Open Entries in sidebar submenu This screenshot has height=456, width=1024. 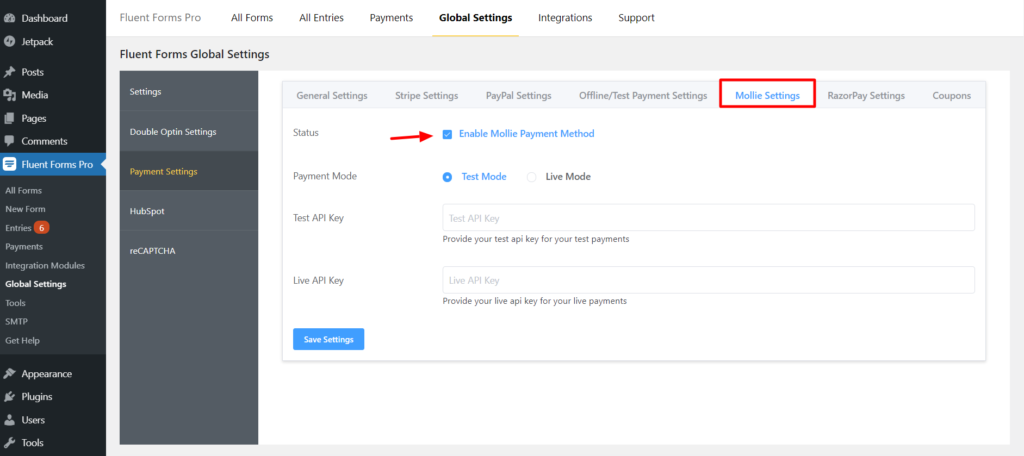[18, 228]
